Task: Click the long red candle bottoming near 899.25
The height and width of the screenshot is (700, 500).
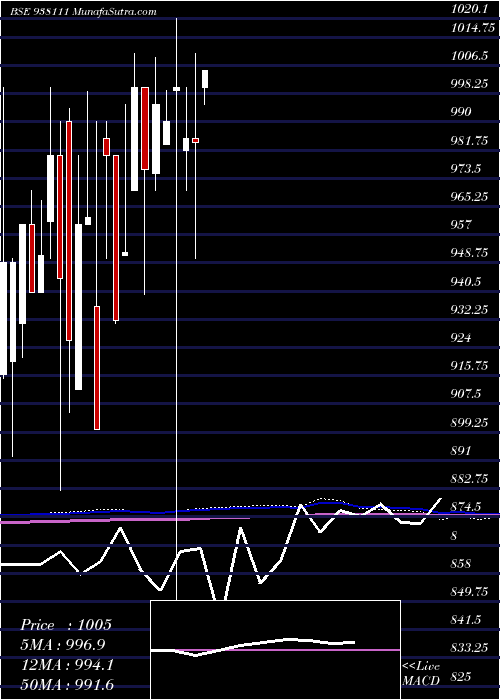Action: (97, 368)
